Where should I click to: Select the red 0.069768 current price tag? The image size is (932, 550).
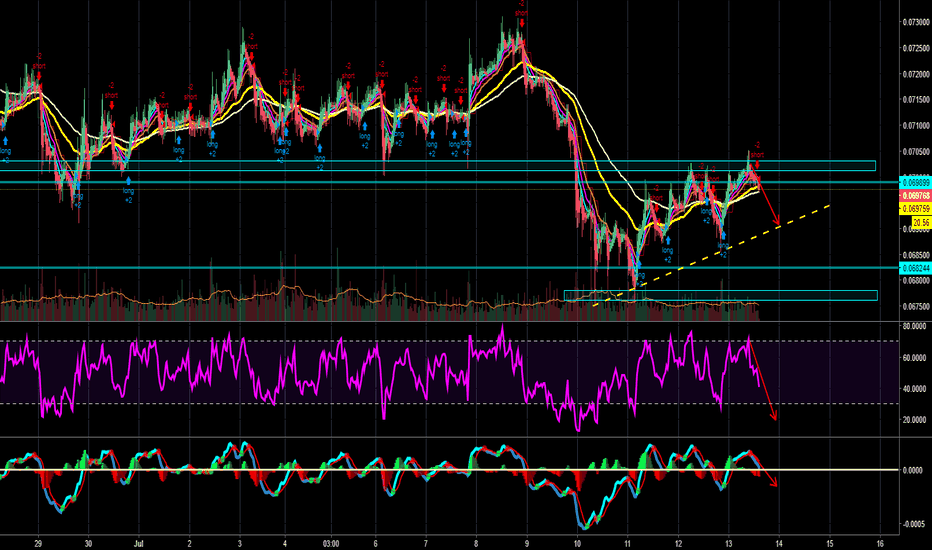915,196
